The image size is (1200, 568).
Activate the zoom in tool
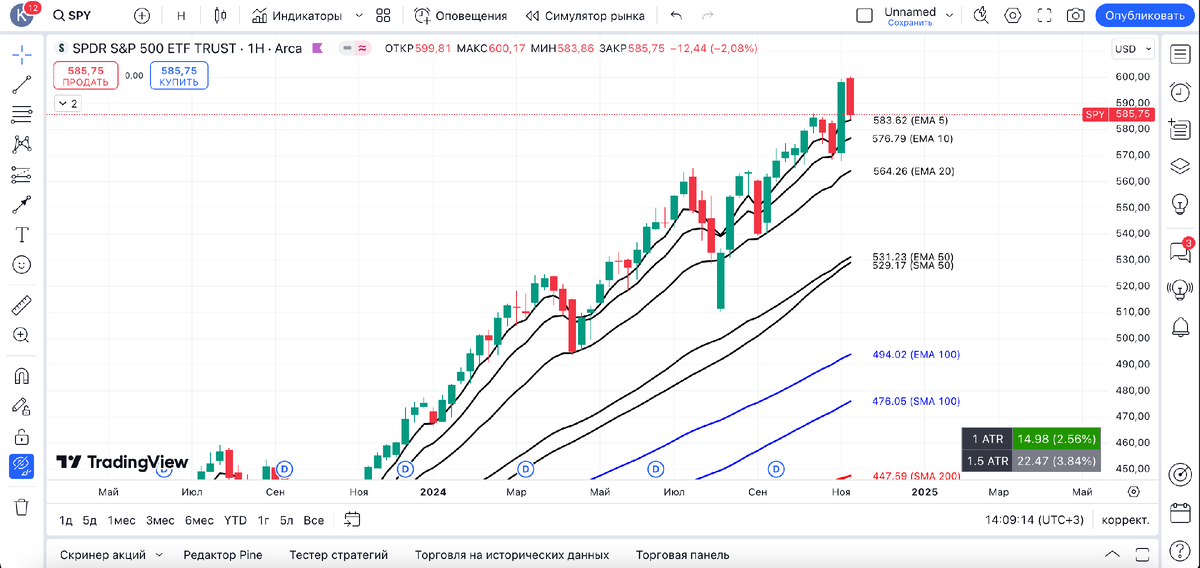[21, 335]
